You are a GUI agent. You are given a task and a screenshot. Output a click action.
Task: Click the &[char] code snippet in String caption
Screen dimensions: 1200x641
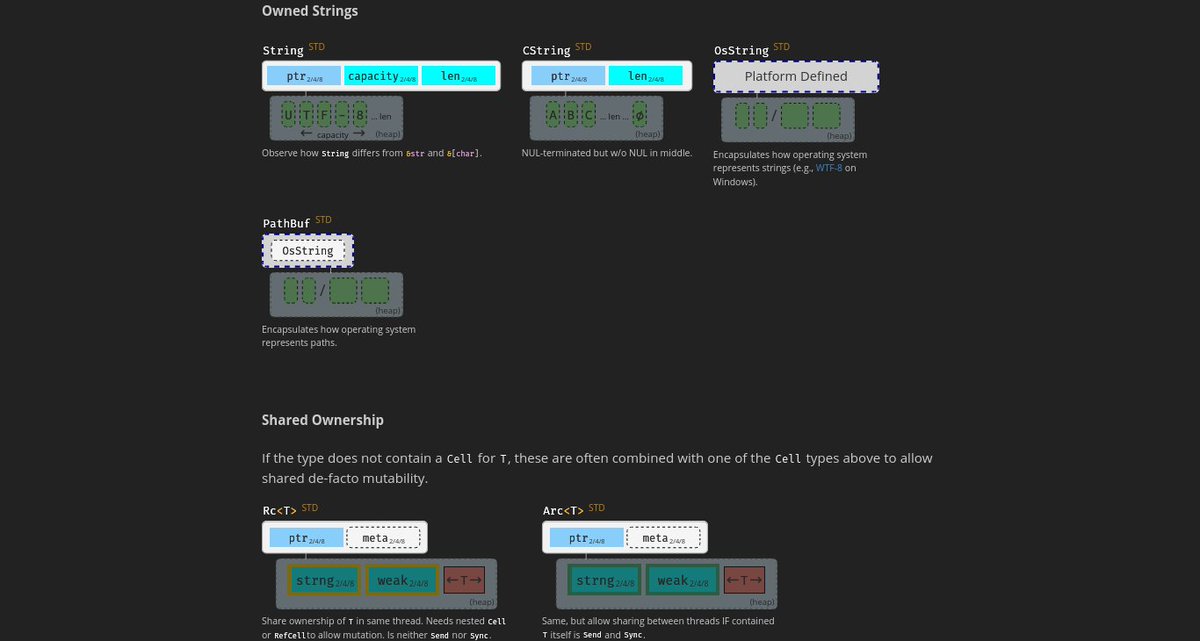coord(463,153)
